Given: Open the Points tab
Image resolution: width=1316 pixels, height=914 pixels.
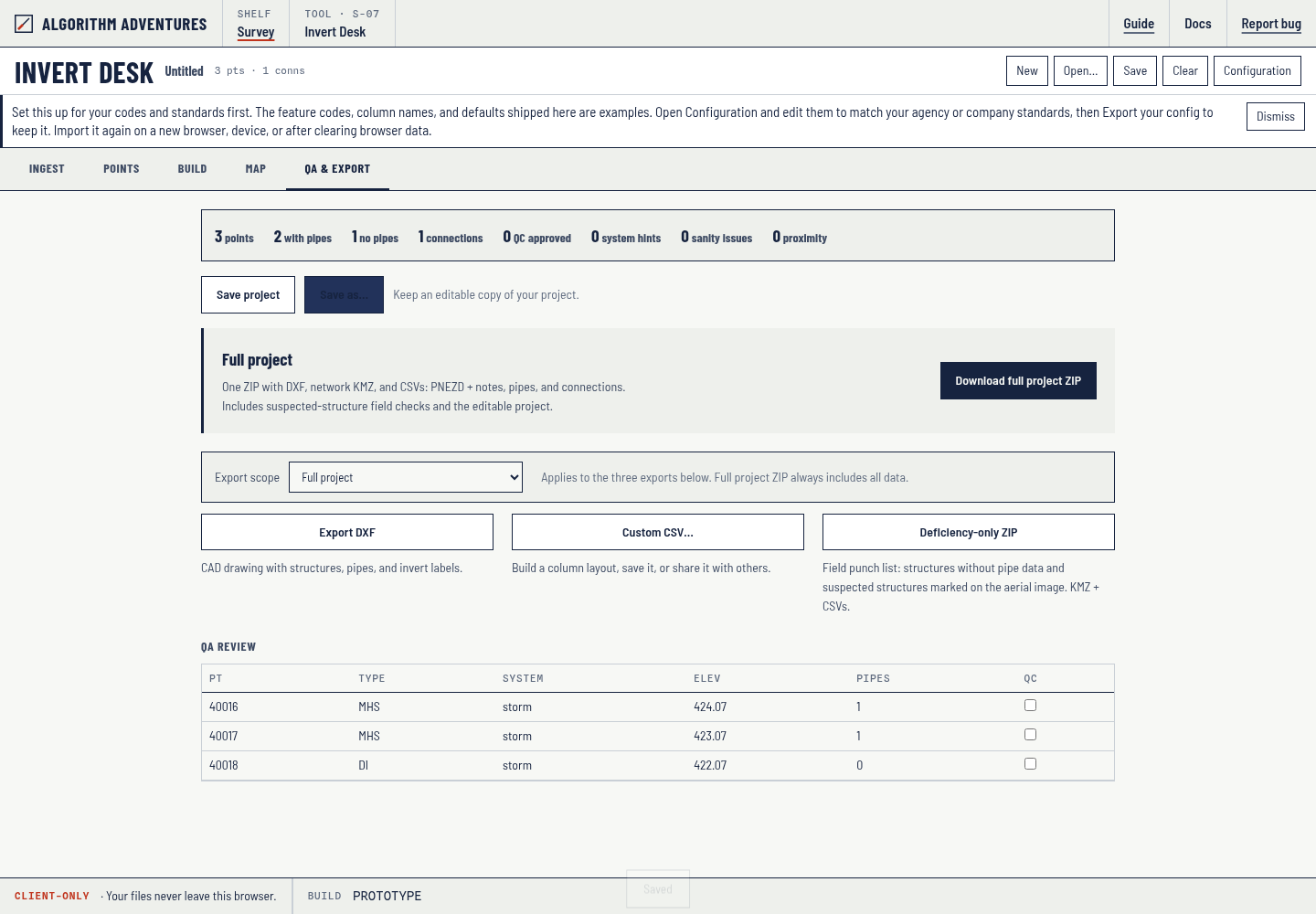Looking at the screenshot, I should pyautogui.click(x=122, y=169).
